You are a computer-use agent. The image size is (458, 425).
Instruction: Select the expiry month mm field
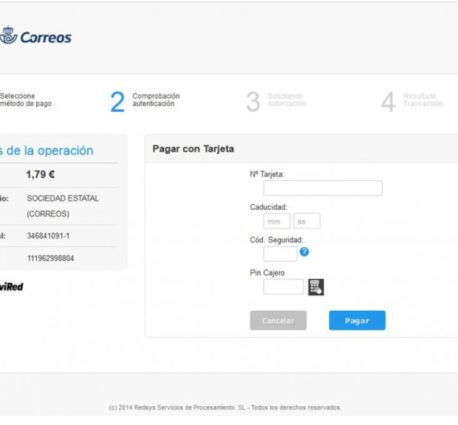277,221
